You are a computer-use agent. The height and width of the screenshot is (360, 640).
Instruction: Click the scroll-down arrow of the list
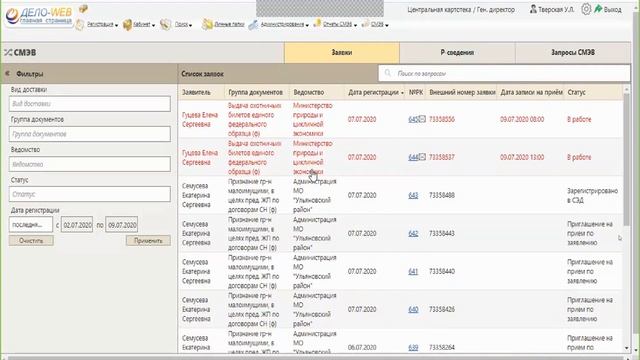627,348
